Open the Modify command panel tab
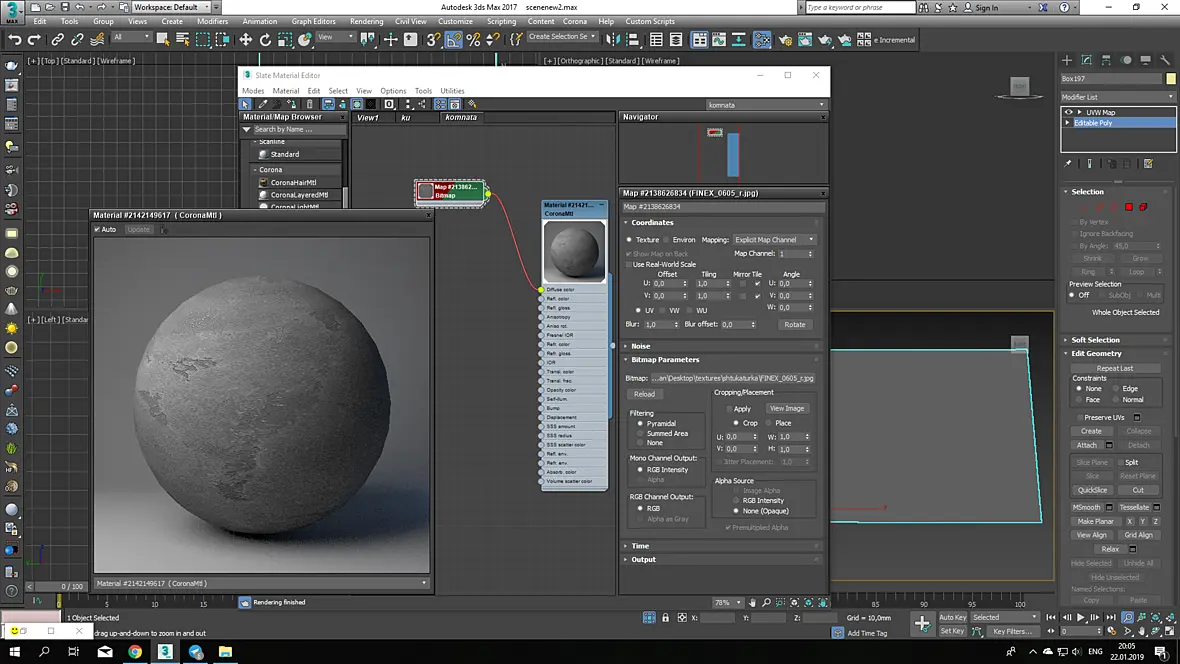 pos(1087,59)
